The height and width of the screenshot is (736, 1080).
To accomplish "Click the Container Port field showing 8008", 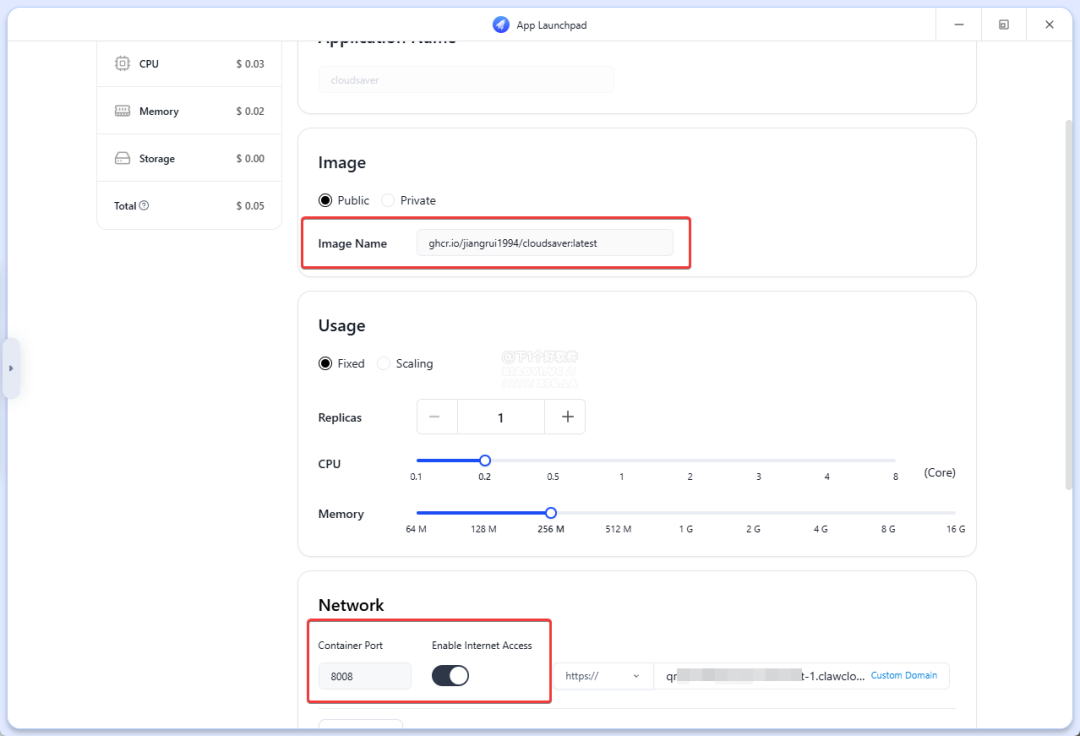I will coord(364,676).
